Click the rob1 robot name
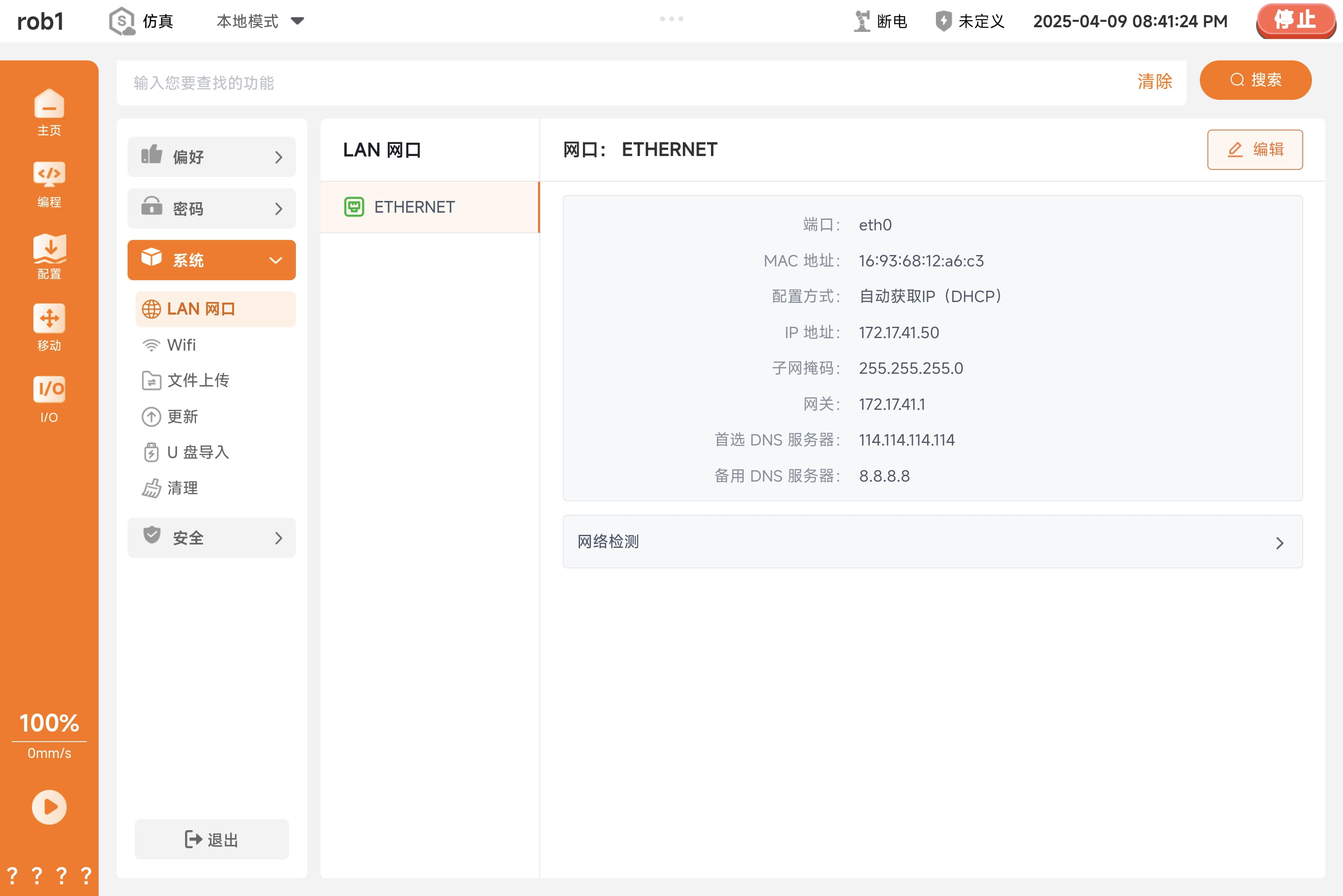The width and height of the screenshot is (1343, 896). [40, 21]
